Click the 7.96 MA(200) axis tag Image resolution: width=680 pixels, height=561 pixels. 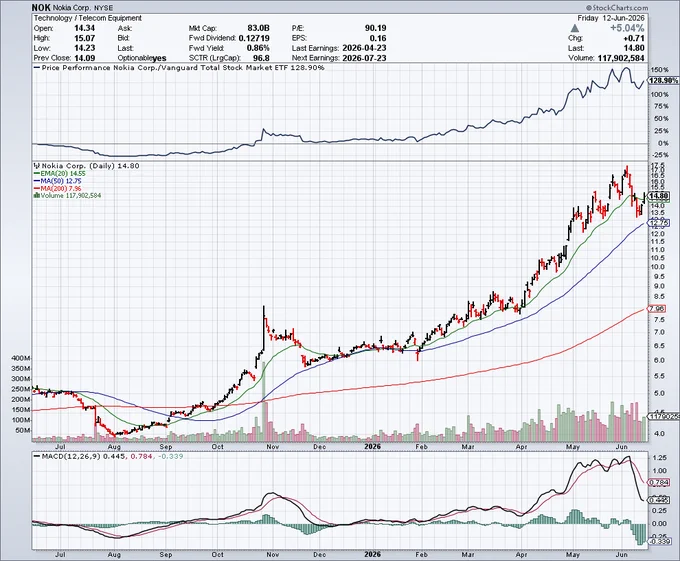click(657, 309)
